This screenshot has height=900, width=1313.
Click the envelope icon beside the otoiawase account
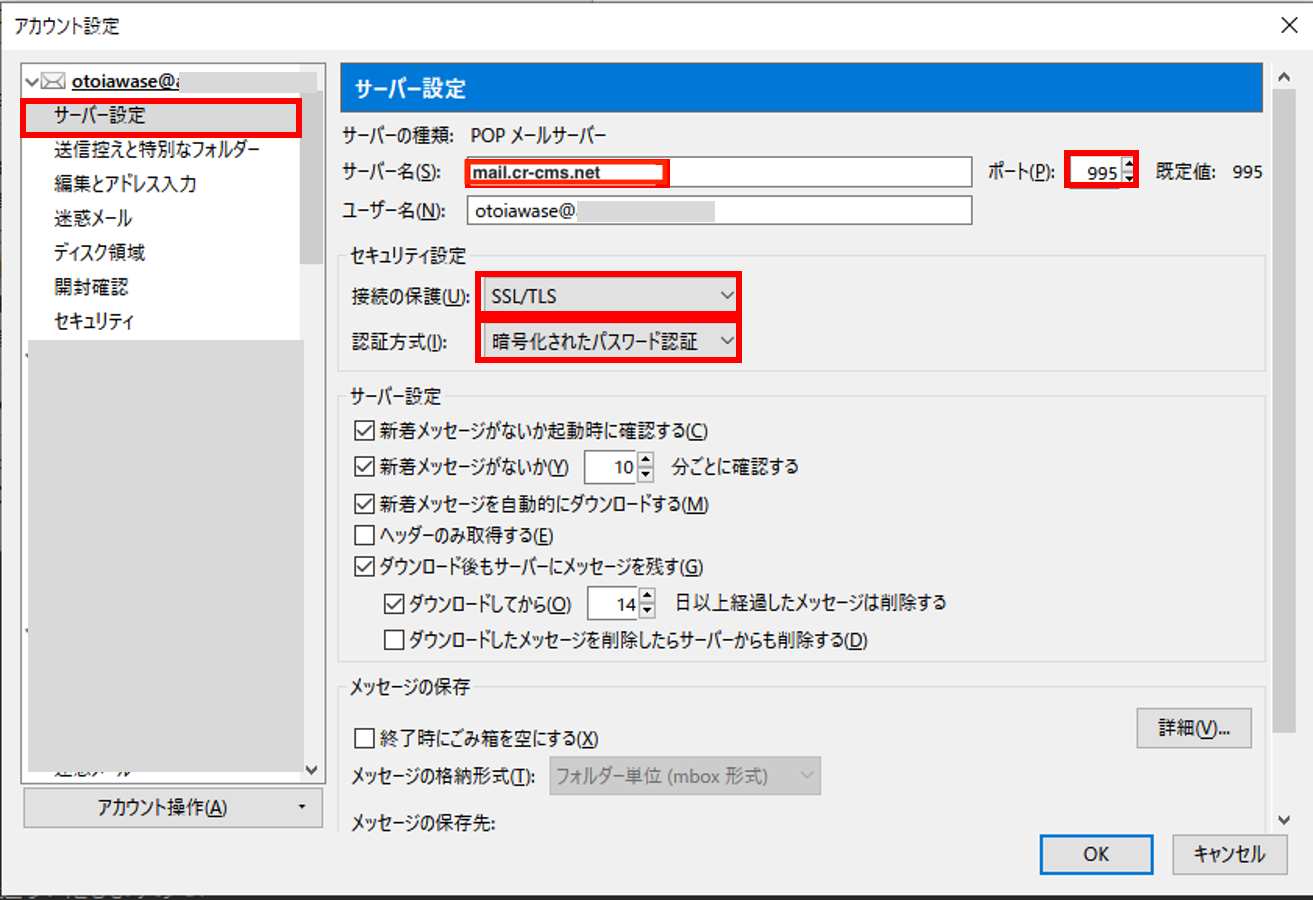tap(53, 82)
